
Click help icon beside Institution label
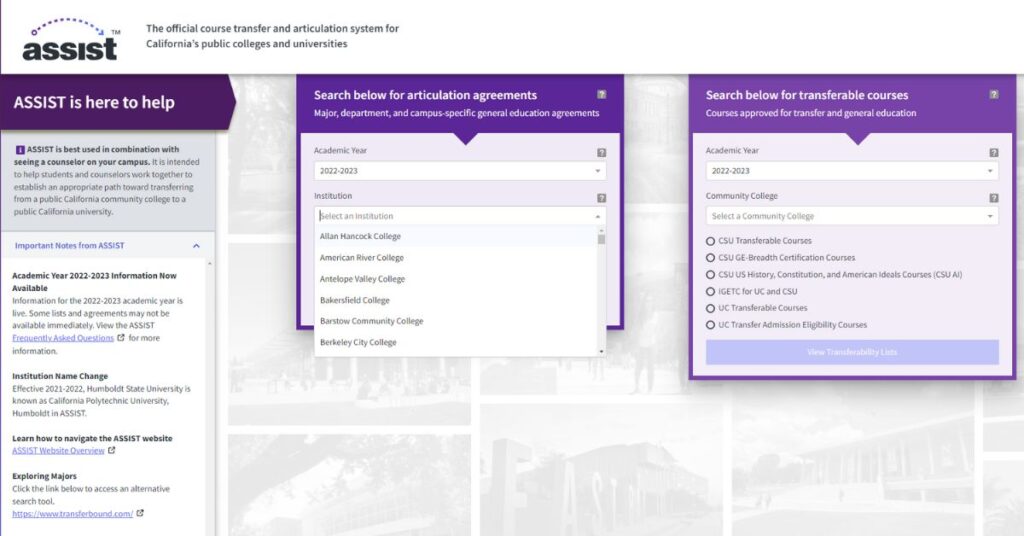[x=601, y=198]
